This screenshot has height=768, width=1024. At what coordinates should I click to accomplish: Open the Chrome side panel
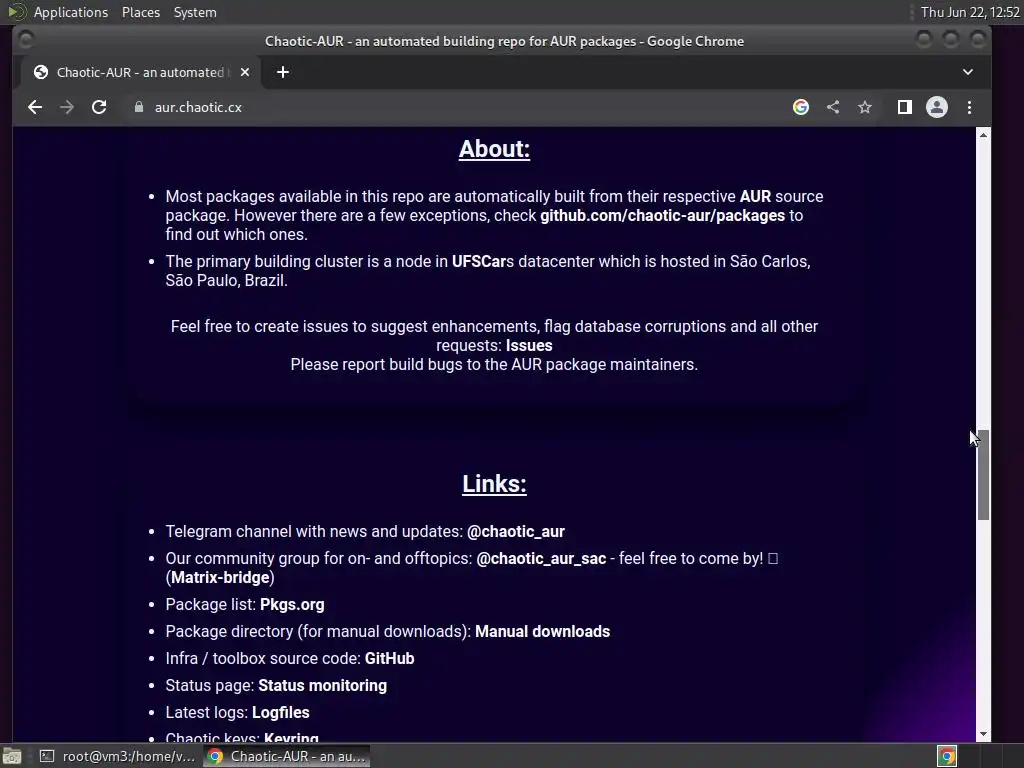[904, 107]
